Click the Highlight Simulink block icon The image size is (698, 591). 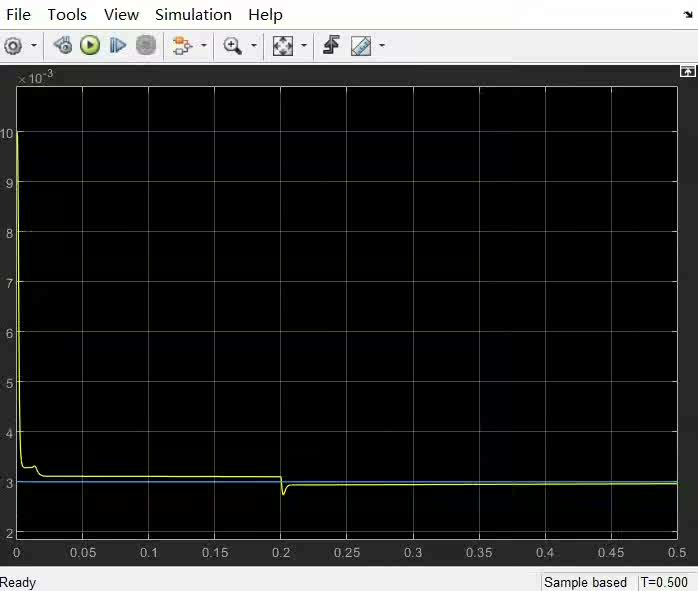point(182,45)
